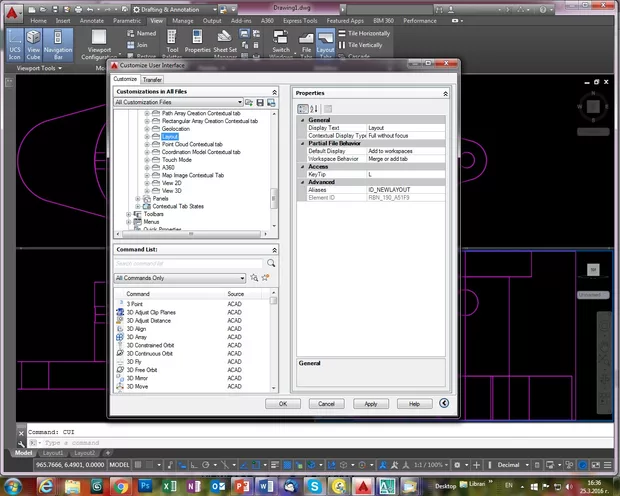Image resolution: width=620 pixels, height=496 pixels.
Task: Click the Apply button
Action: pyautogui.click(x=370, y=403)
